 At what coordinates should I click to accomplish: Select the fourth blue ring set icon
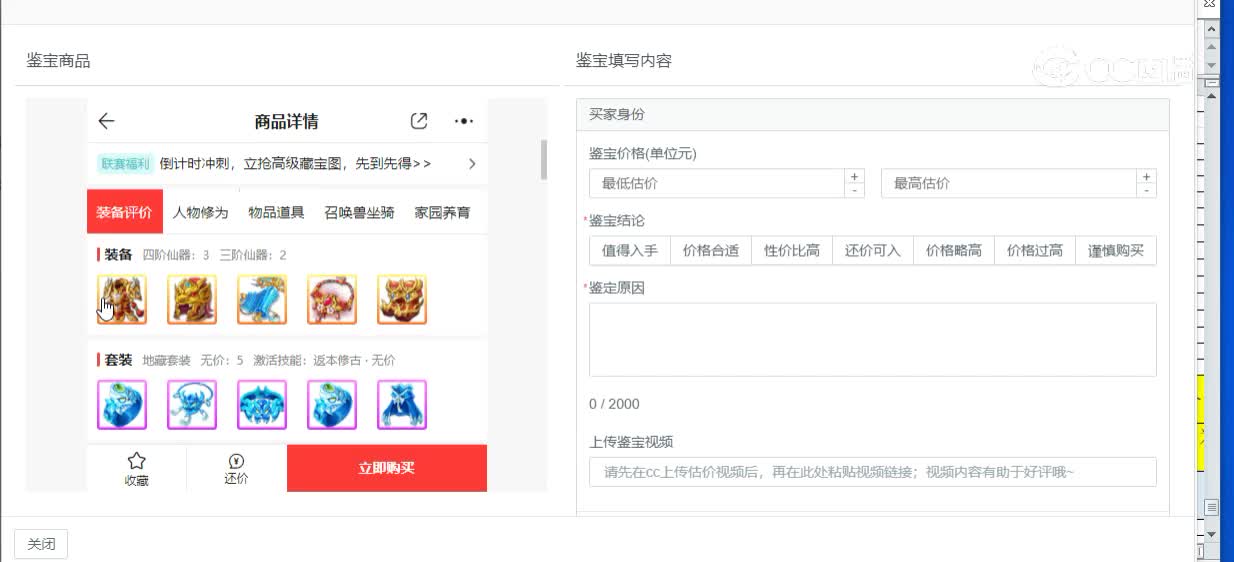[x=332, y=405]
